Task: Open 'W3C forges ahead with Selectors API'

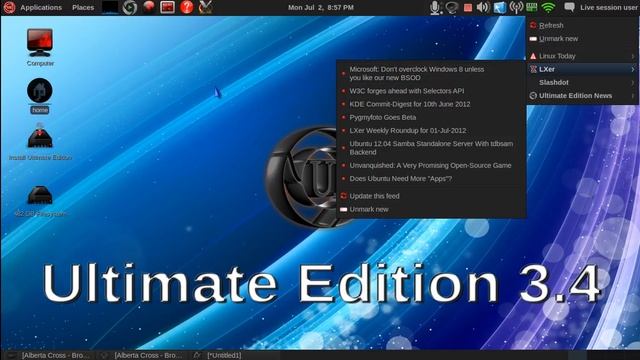Action: click(x=431, y=91)
